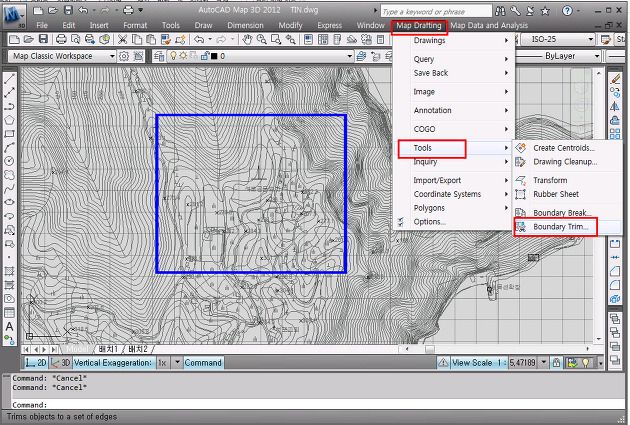Click the layer color black swatch
Viewport: 630px width, 425px height.
tap(214, 56)
